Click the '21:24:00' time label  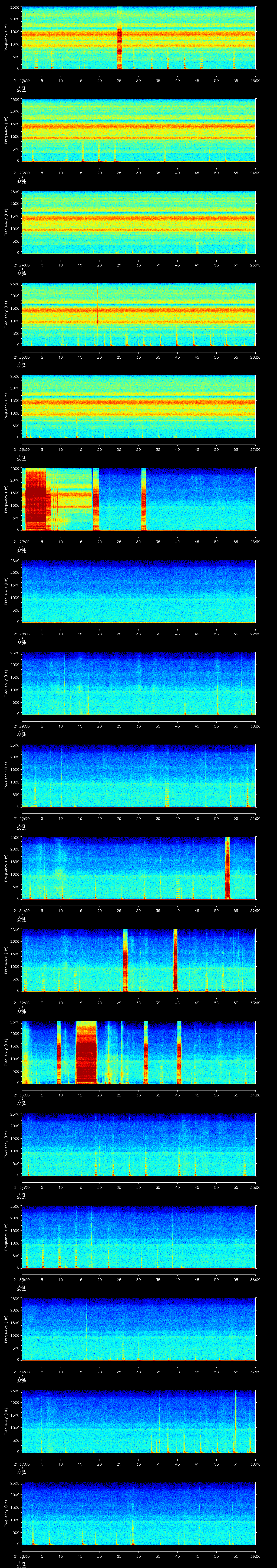pos(21,265)
